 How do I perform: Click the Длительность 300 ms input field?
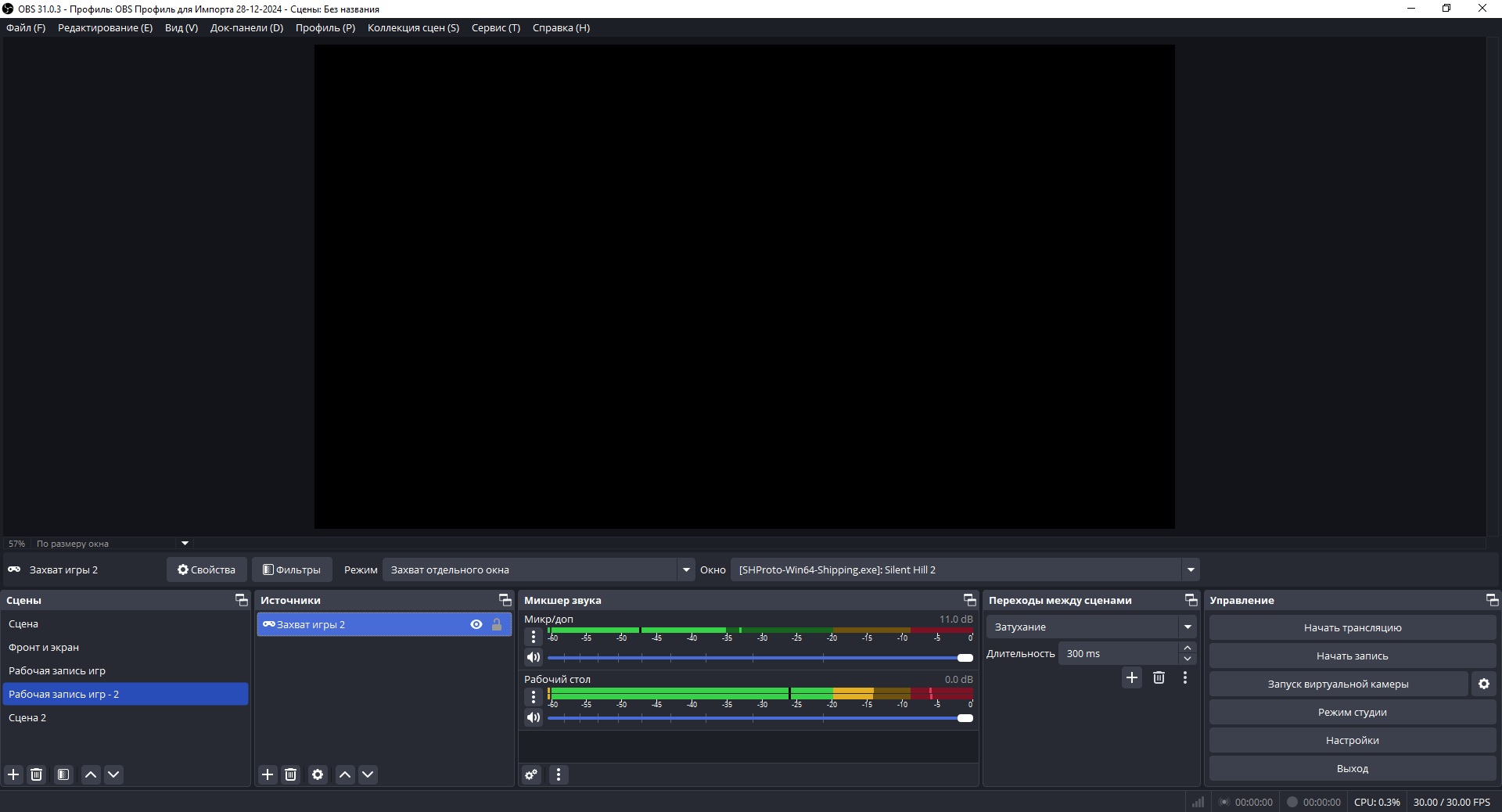pyautogui.click(x=1119, y=653)
